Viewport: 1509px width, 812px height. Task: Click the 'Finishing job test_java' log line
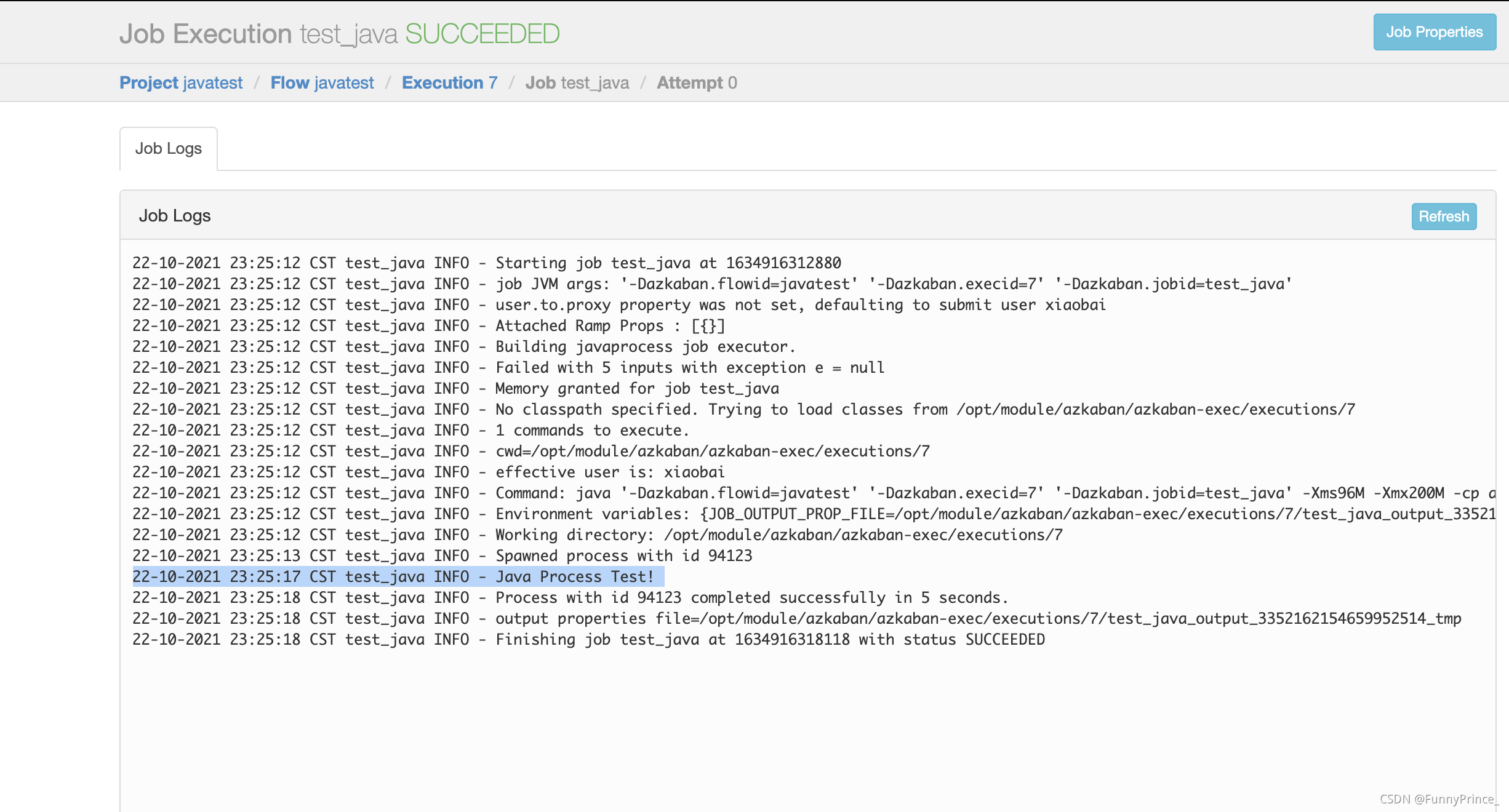coord(589,640)
